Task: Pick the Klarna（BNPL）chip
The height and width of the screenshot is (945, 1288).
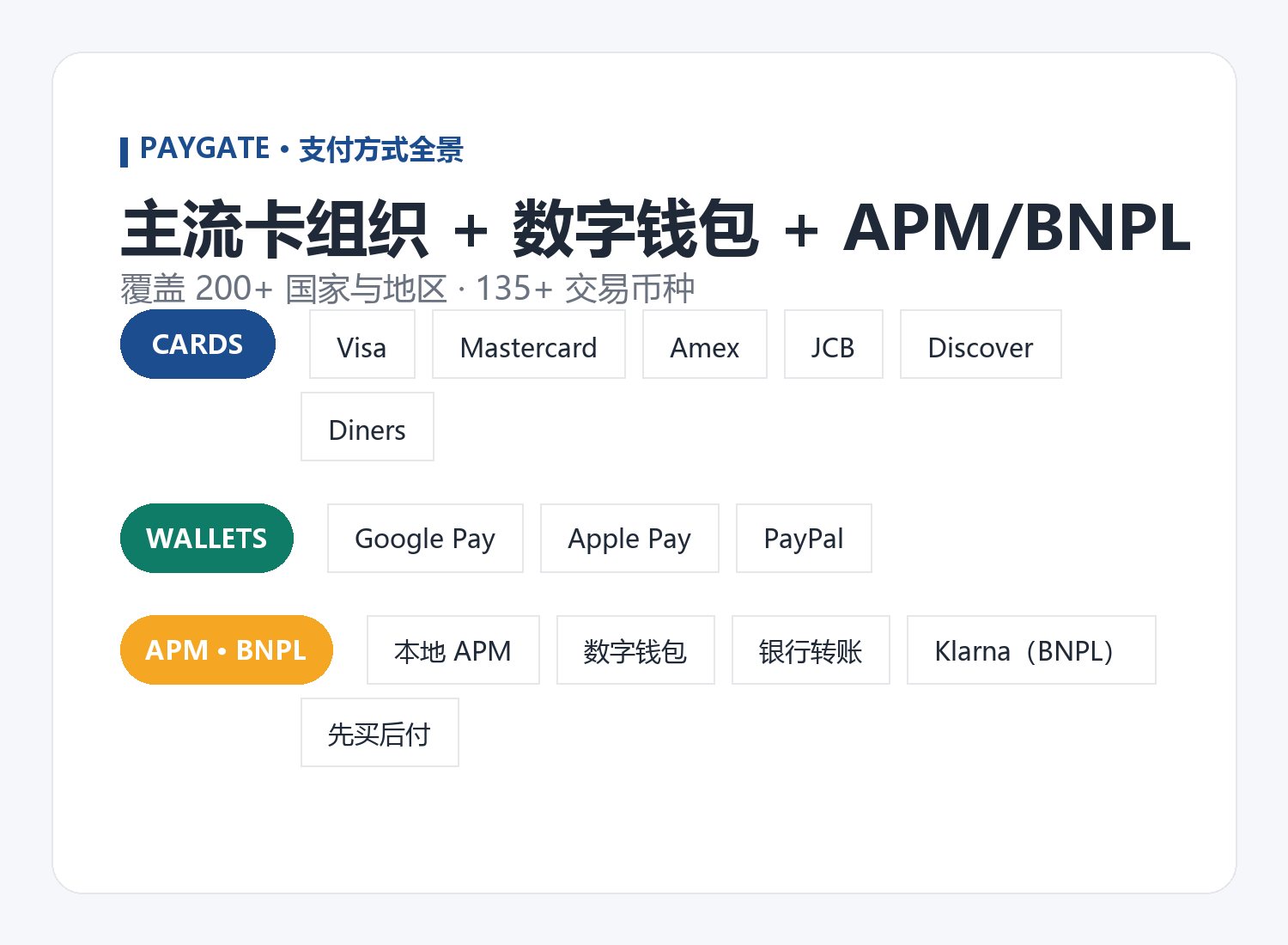Action: click(1031, 650)
